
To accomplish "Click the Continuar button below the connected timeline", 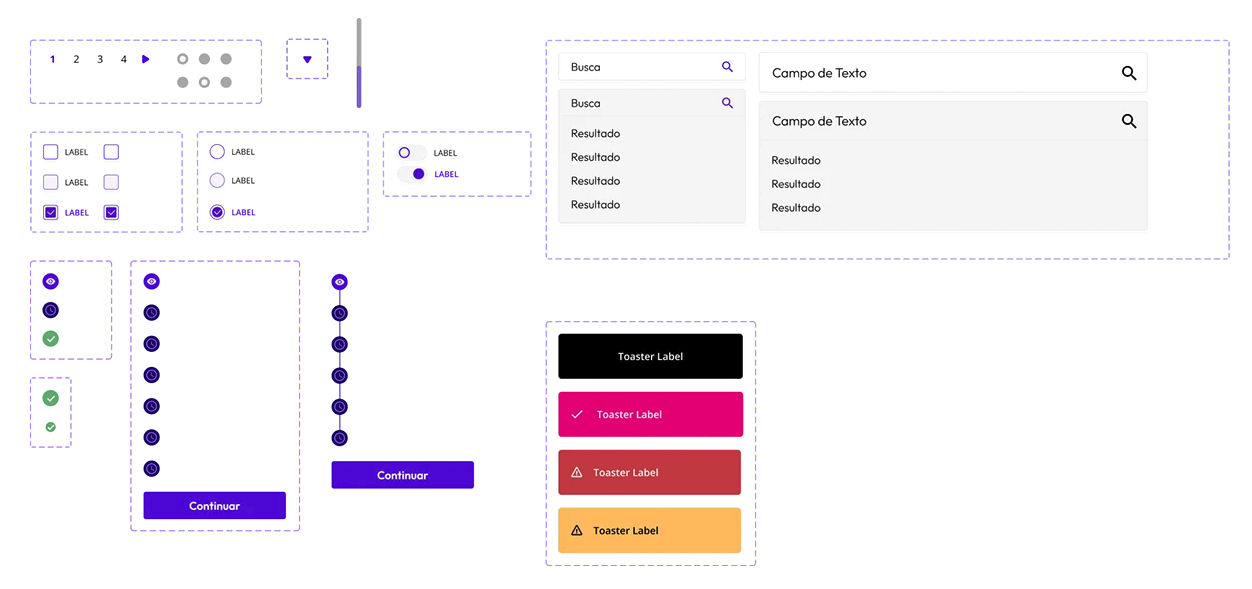I will 402,475.
